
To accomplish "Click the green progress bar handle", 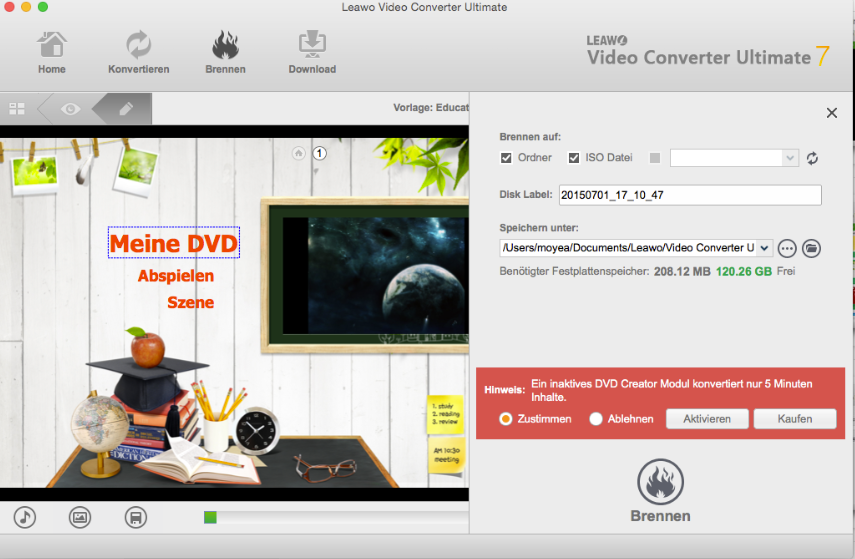I will [x=210, y=517].
